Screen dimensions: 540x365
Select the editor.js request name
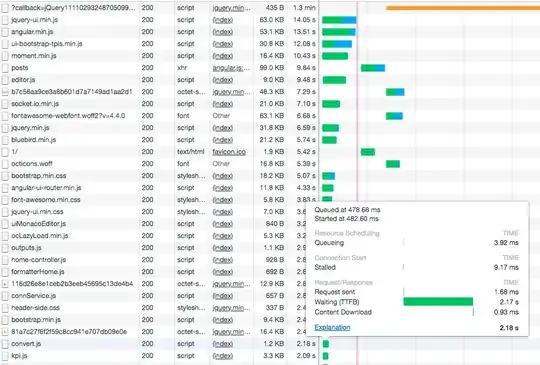[x=23, y=80]
